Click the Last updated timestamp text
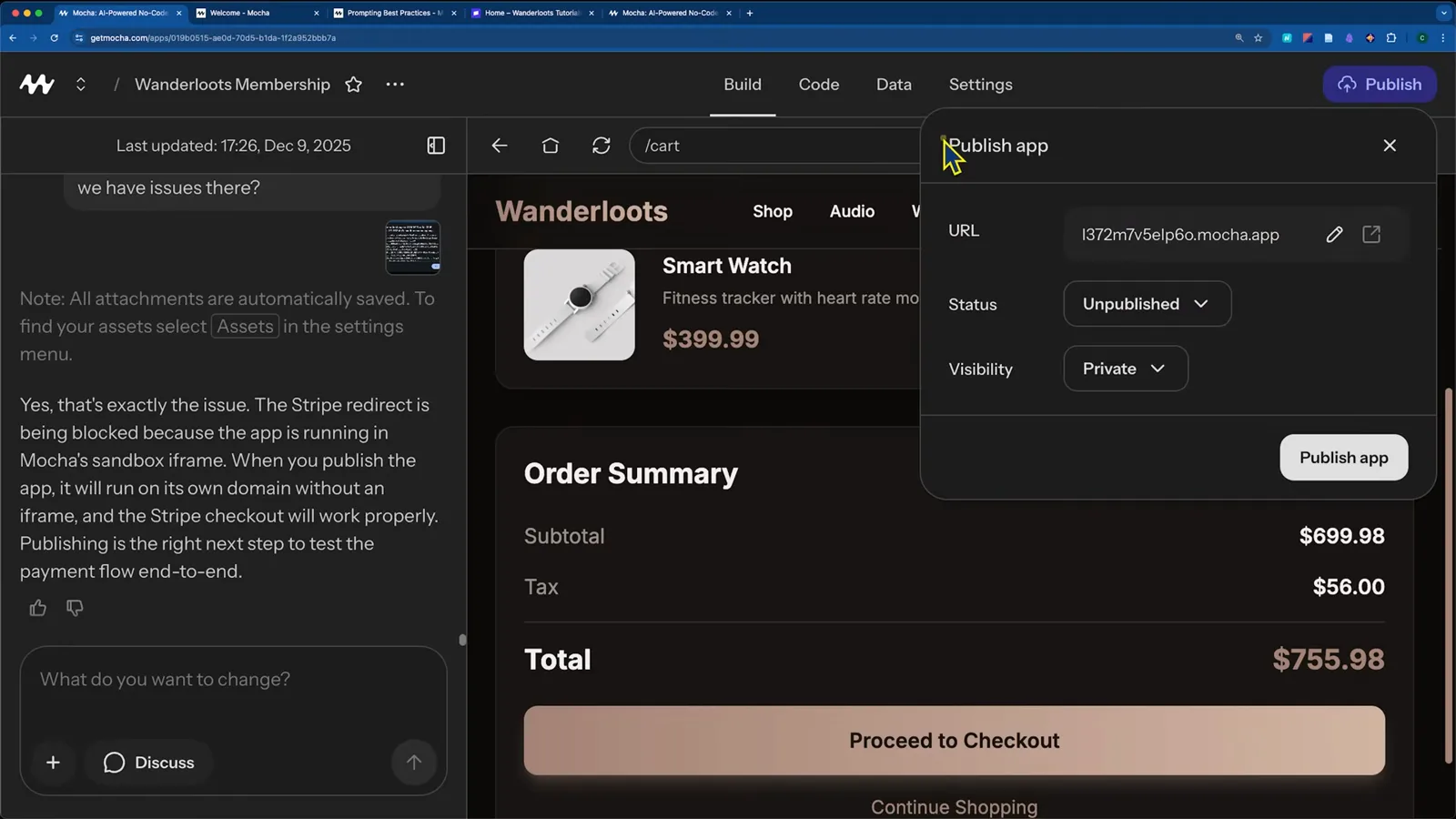 click(x=233, y=146)
